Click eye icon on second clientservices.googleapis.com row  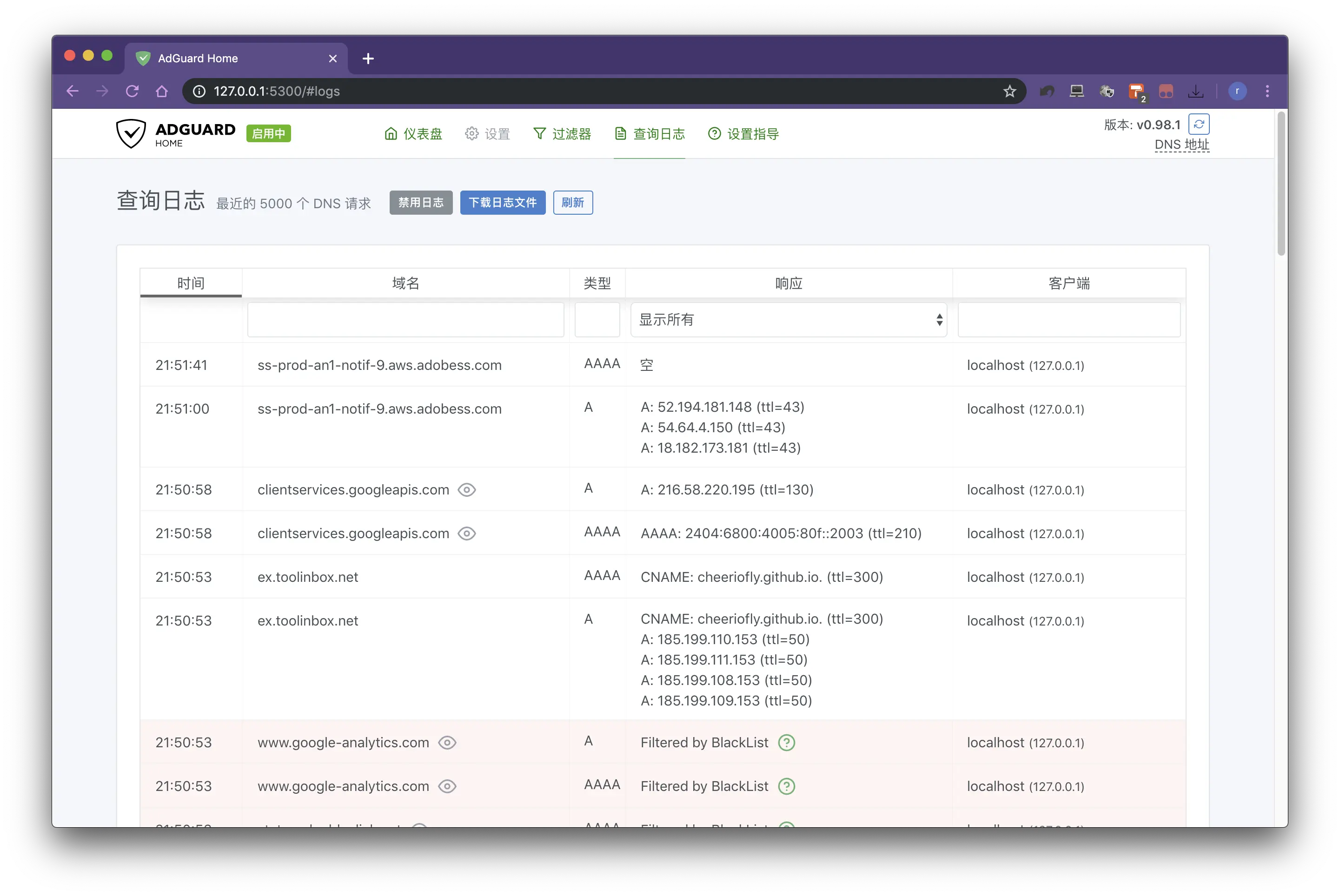coord(466,533)
